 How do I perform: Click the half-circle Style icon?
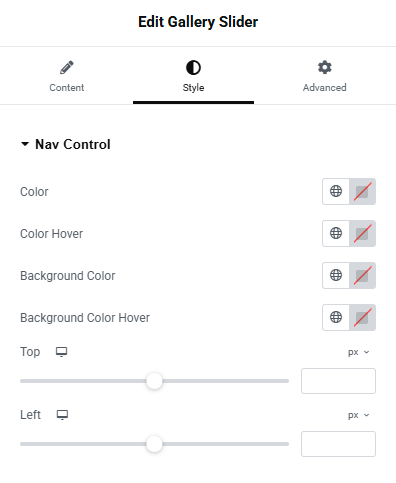[193, 68]
